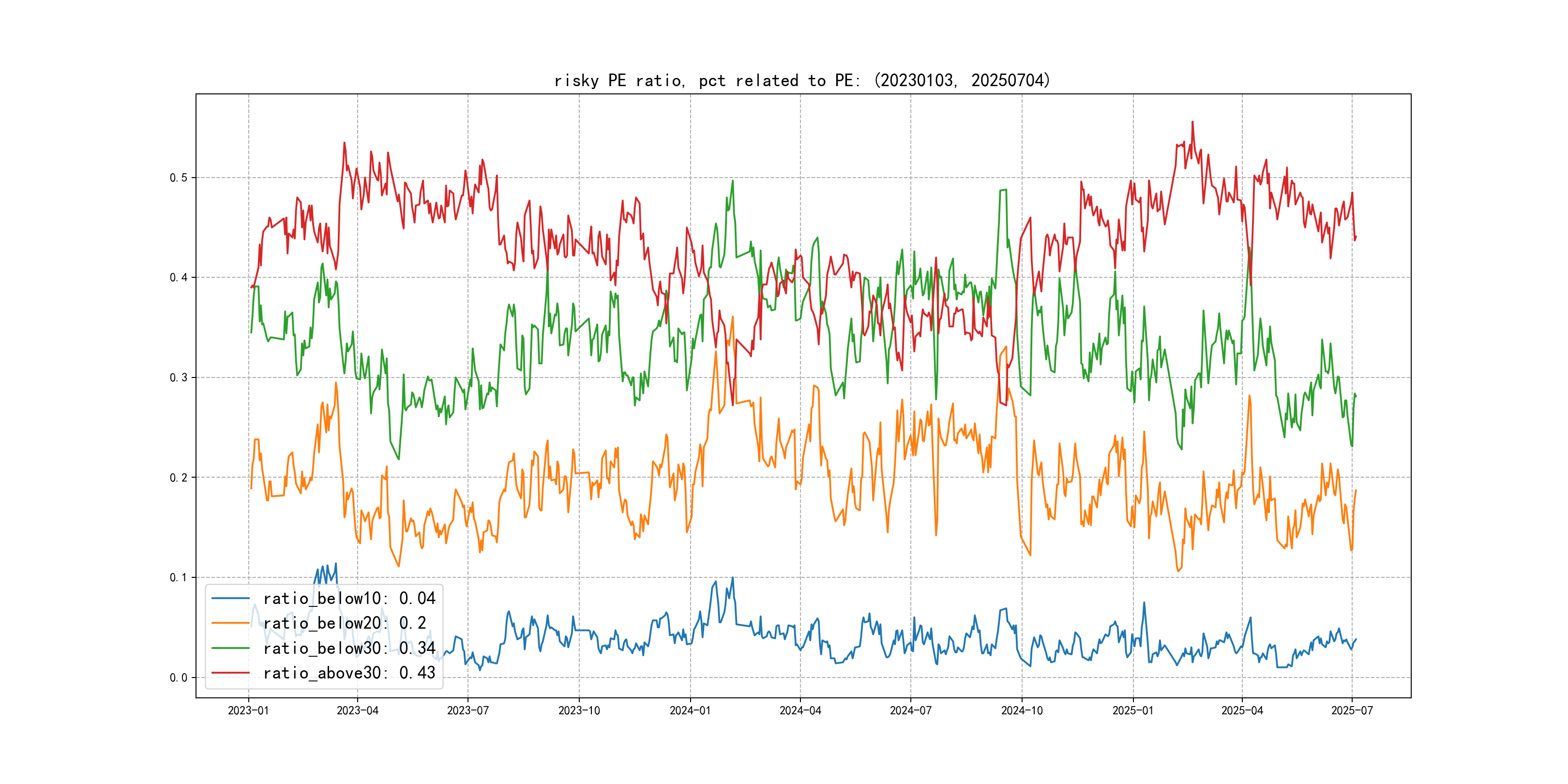Click the ratio_below20 legend label
The height and width of the screenshot is (784, 1568).
(344, 623)
